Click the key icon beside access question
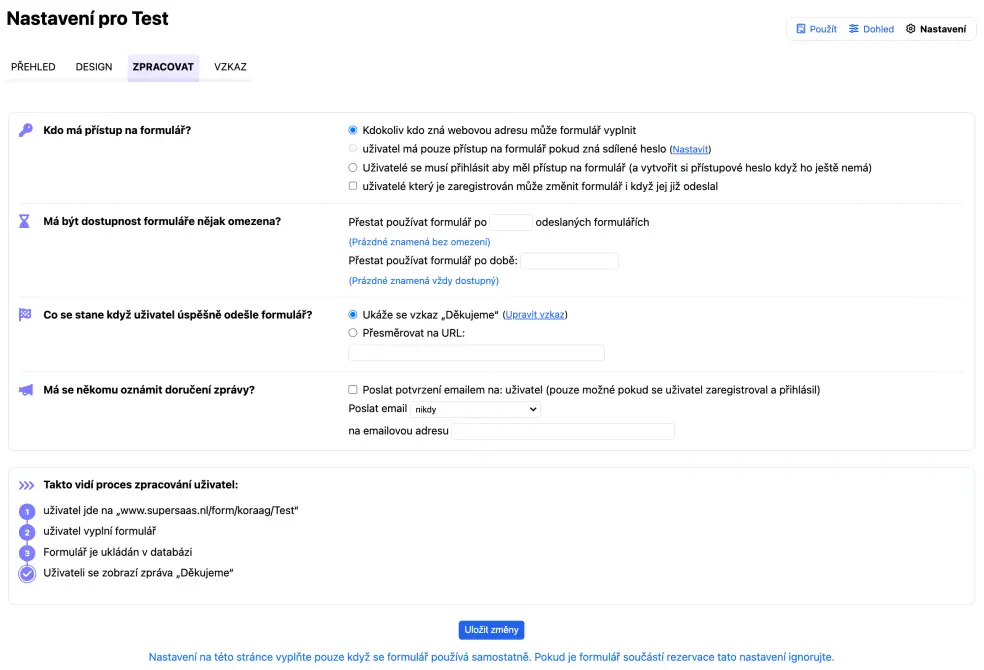Screen dimensions: 984x670 pyautogui.click(x=26, y=130)
